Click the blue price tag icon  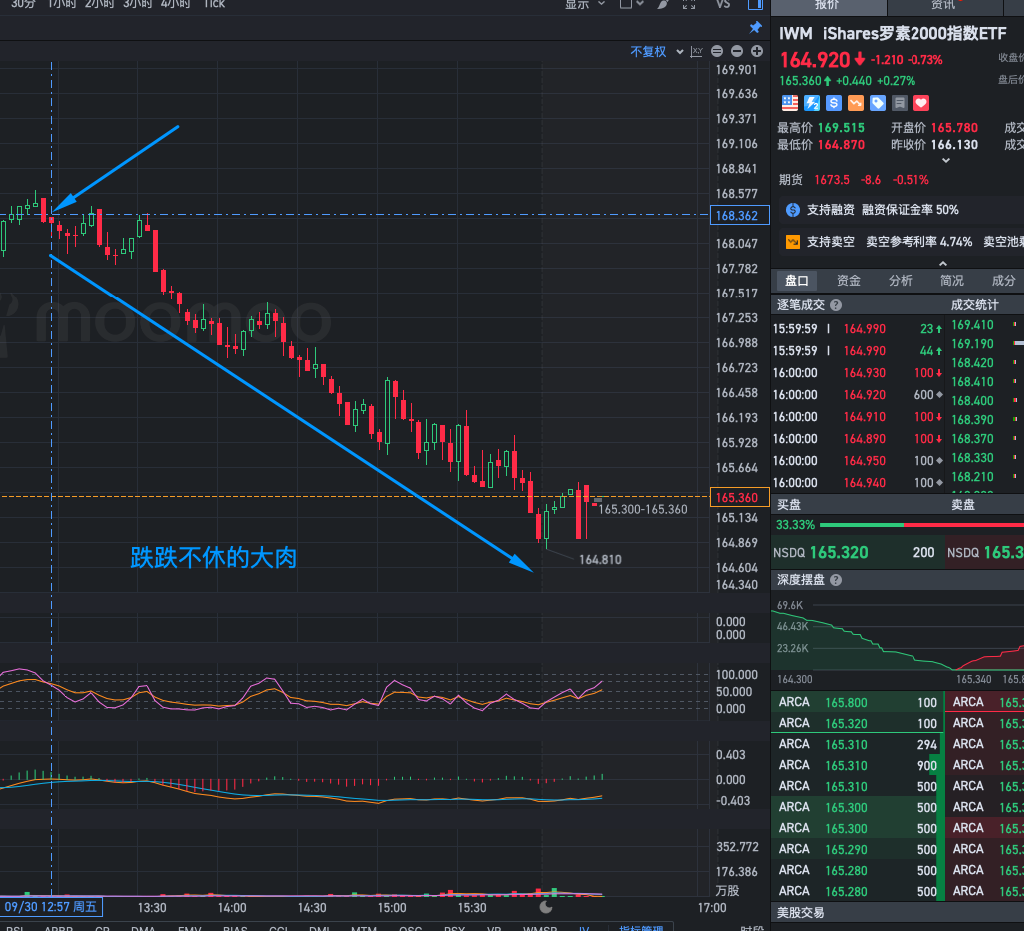[878, 103]
